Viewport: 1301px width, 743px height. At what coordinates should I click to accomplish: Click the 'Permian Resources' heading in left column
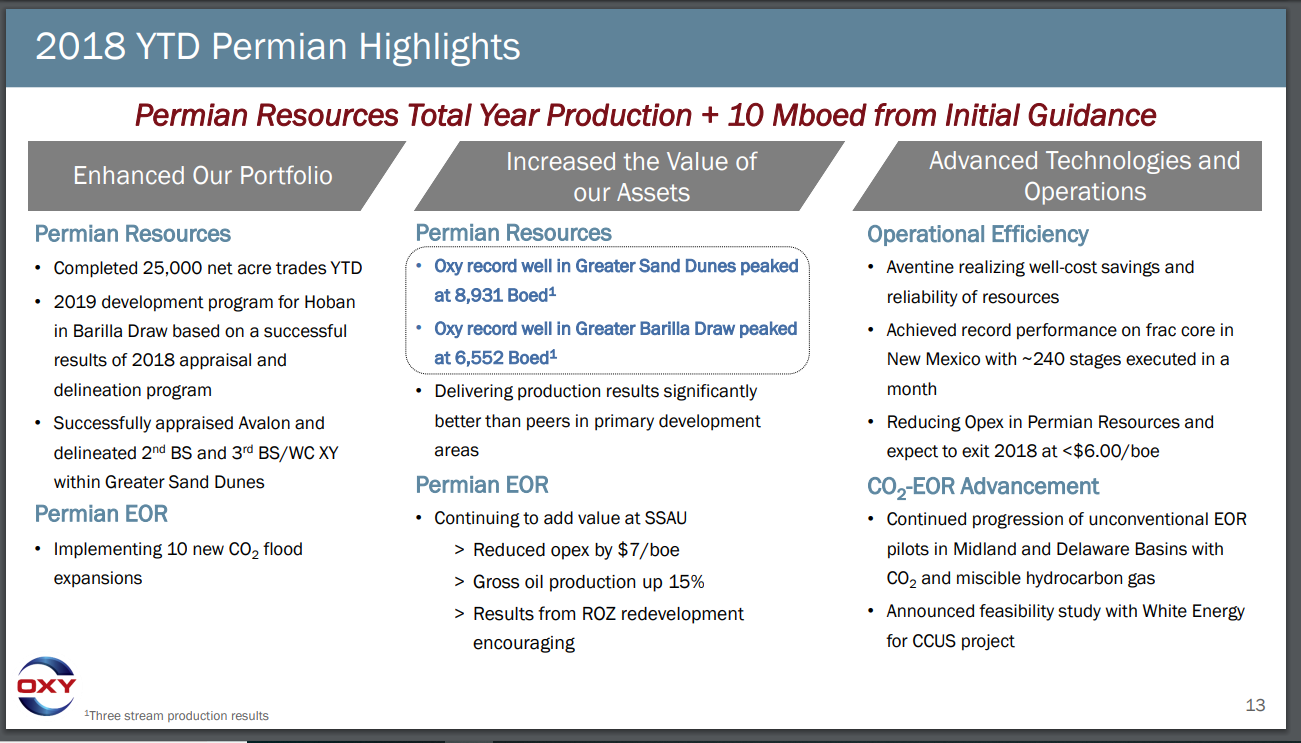click(132, 233)
